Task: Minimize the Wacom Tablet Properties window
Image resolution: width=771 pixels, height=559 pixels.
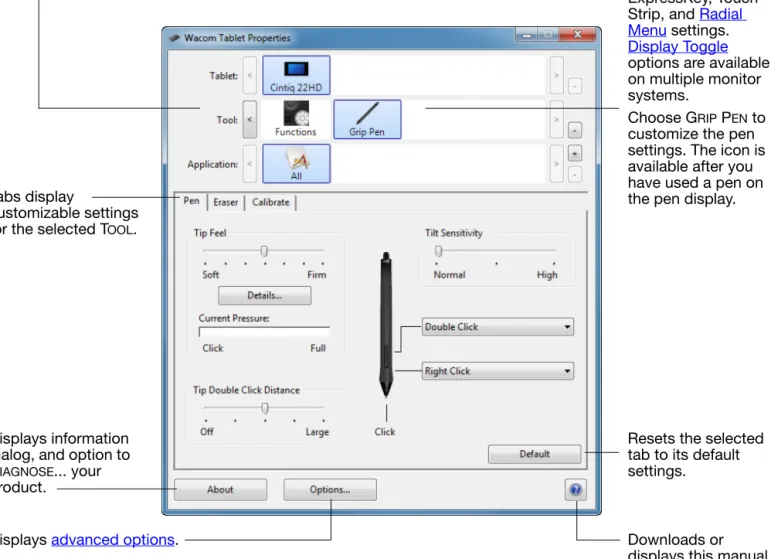Action: [527, 35]
